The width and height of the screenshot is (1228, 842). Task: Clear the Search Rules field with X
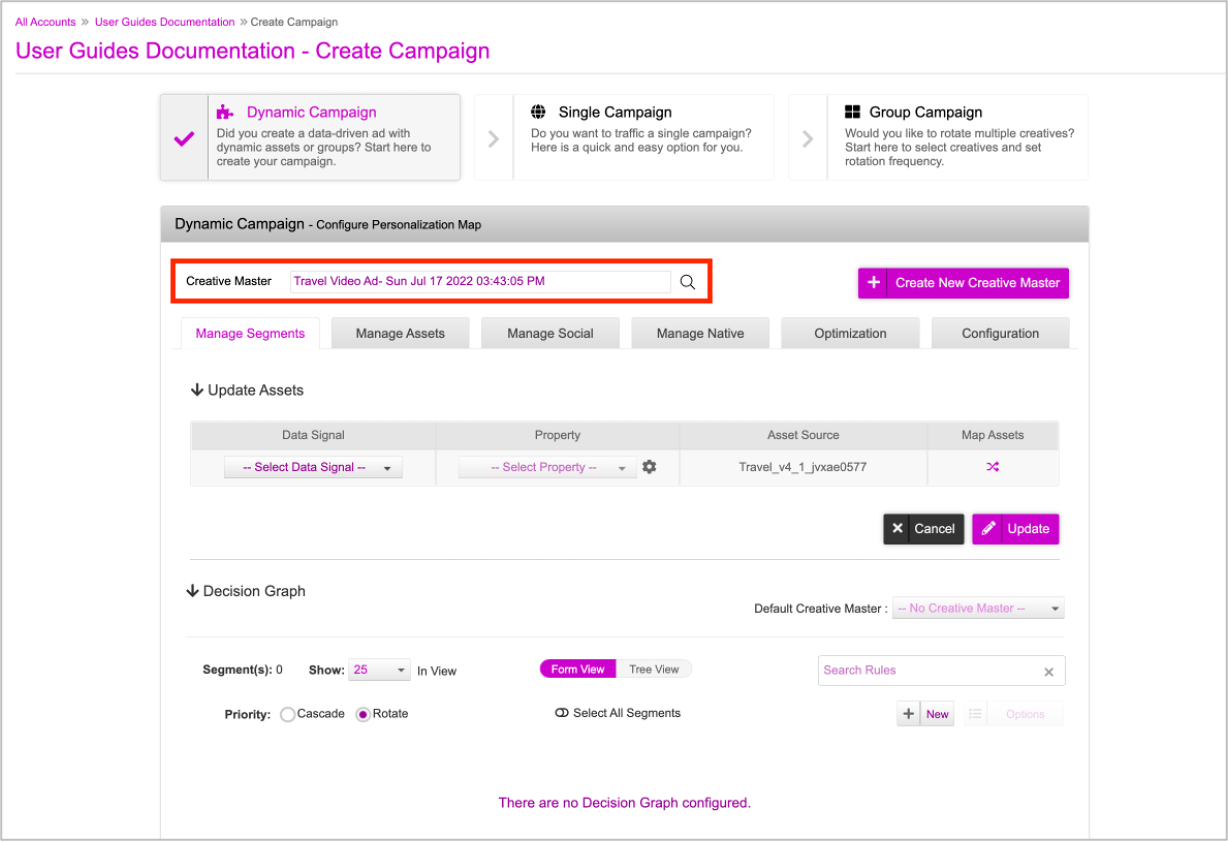[x=1049, y=672]
